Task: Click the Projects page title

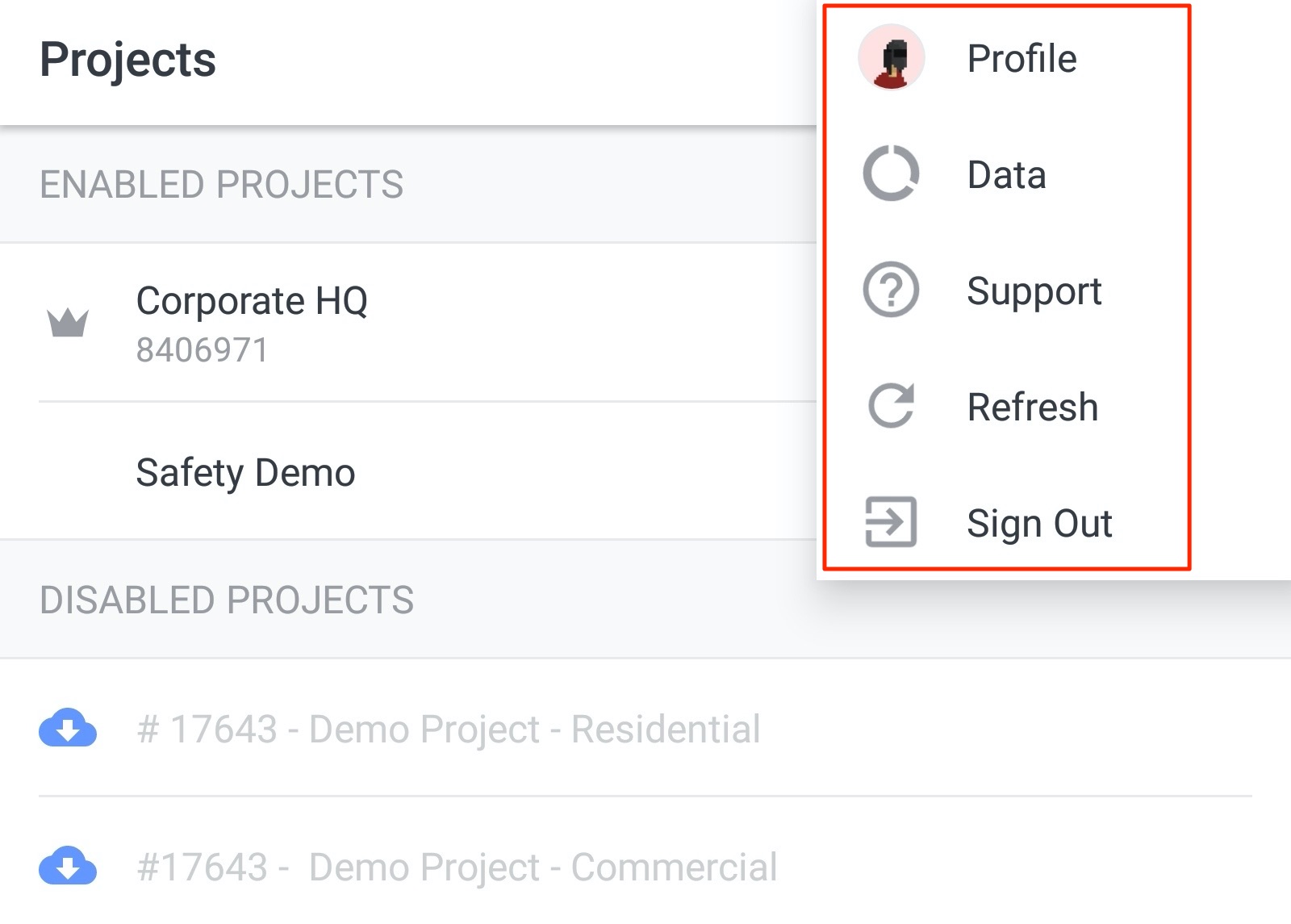Action: tap(127, 60)
